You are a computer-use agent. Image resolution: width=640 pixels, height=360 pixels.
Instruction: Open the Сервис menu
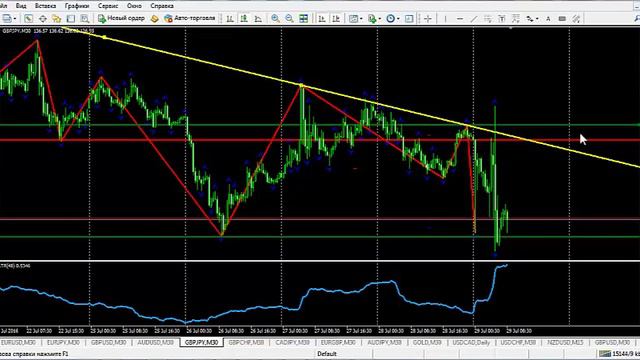tap(108, 6)
